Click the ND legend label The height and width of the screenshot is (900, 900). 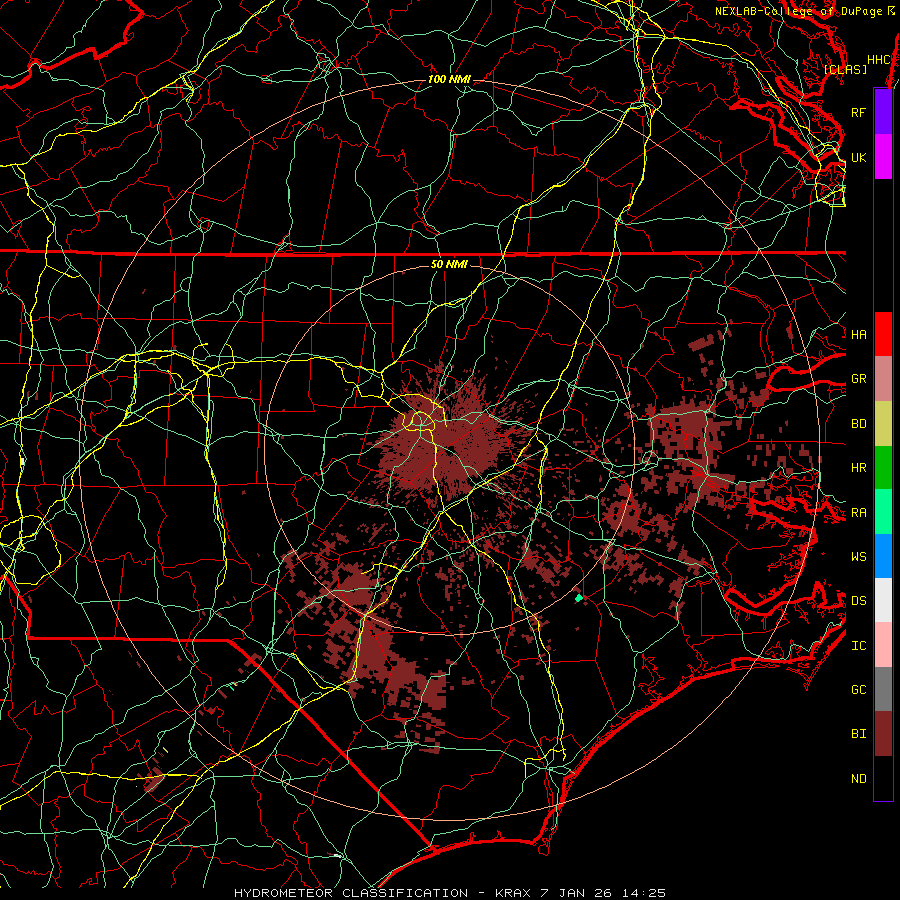(x=858, y=778)
